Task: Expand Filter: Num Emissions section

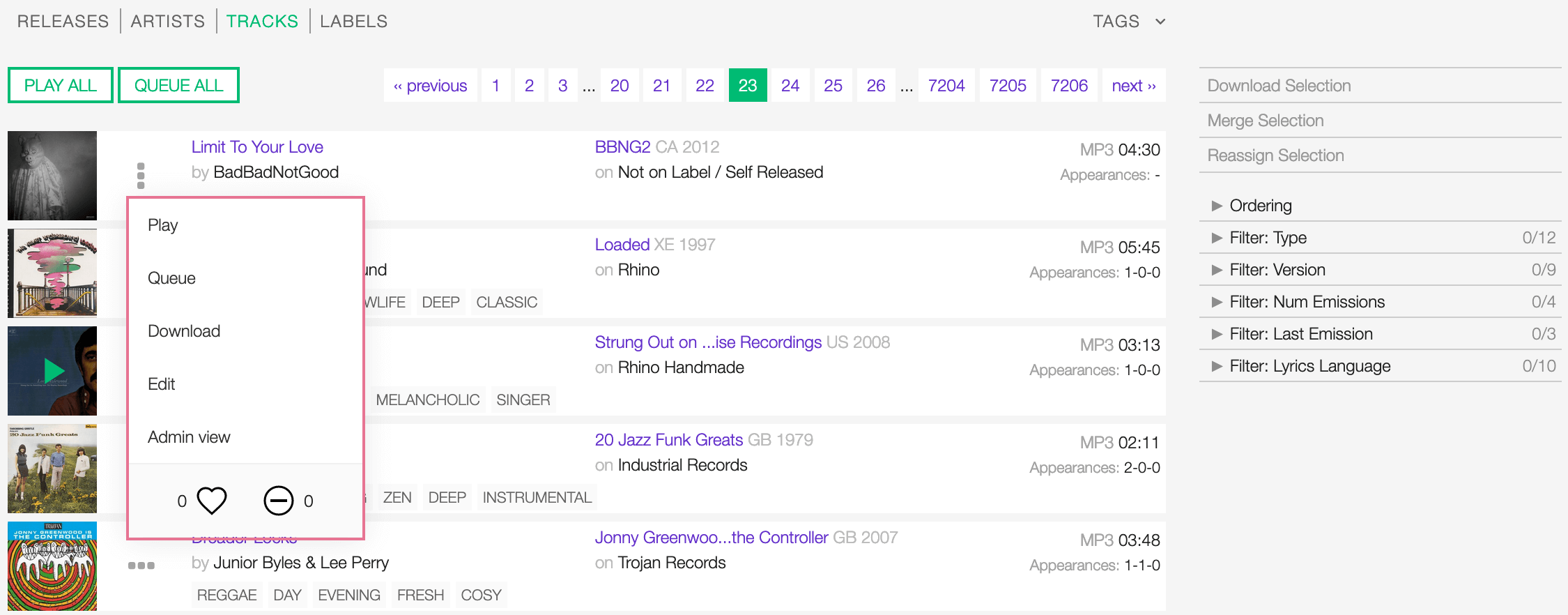Action: pos(1380,302)
